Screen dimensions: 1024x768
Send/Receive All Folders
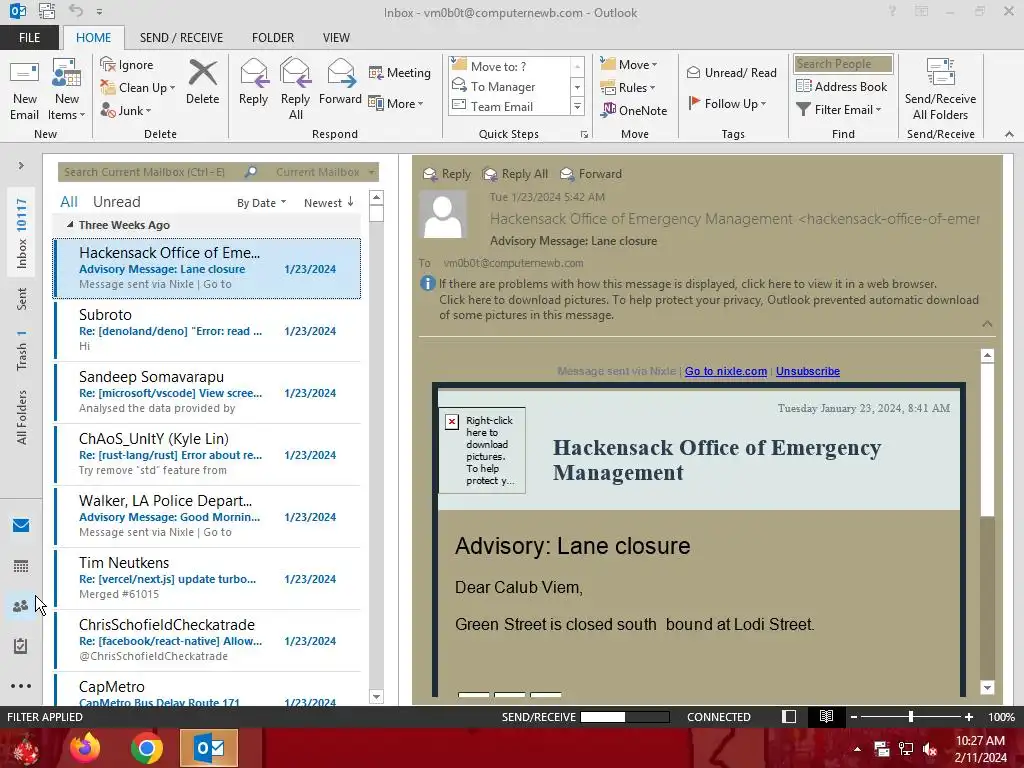pyautogui.click(x=940, y=90)
